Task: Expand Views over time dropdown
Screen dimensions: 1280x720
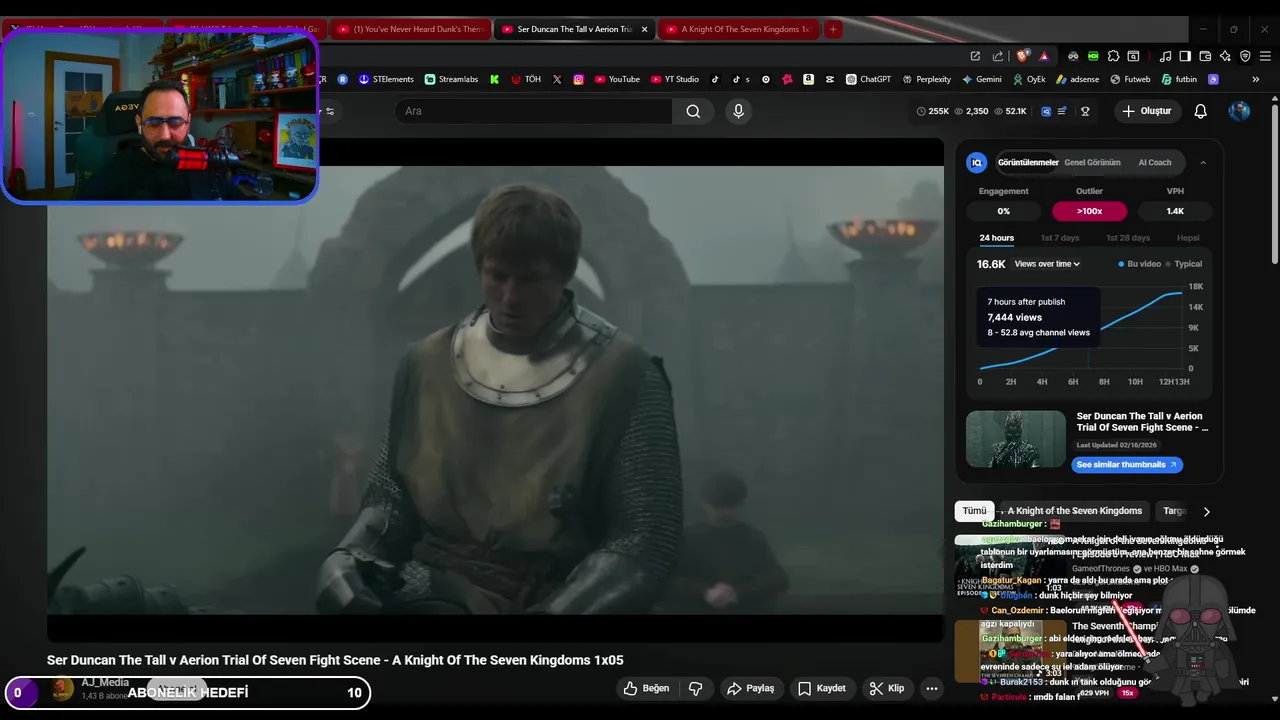Action: coord(1047,264)
